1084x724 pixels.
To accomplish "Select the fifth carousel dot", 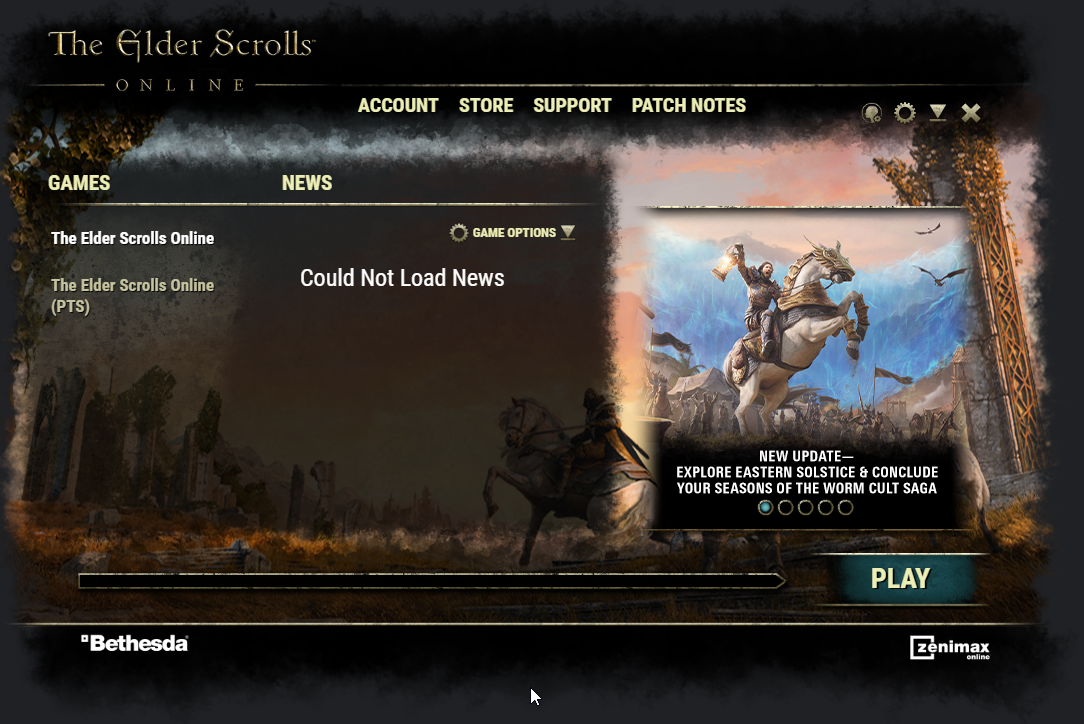I will click(x=845, y=508).
